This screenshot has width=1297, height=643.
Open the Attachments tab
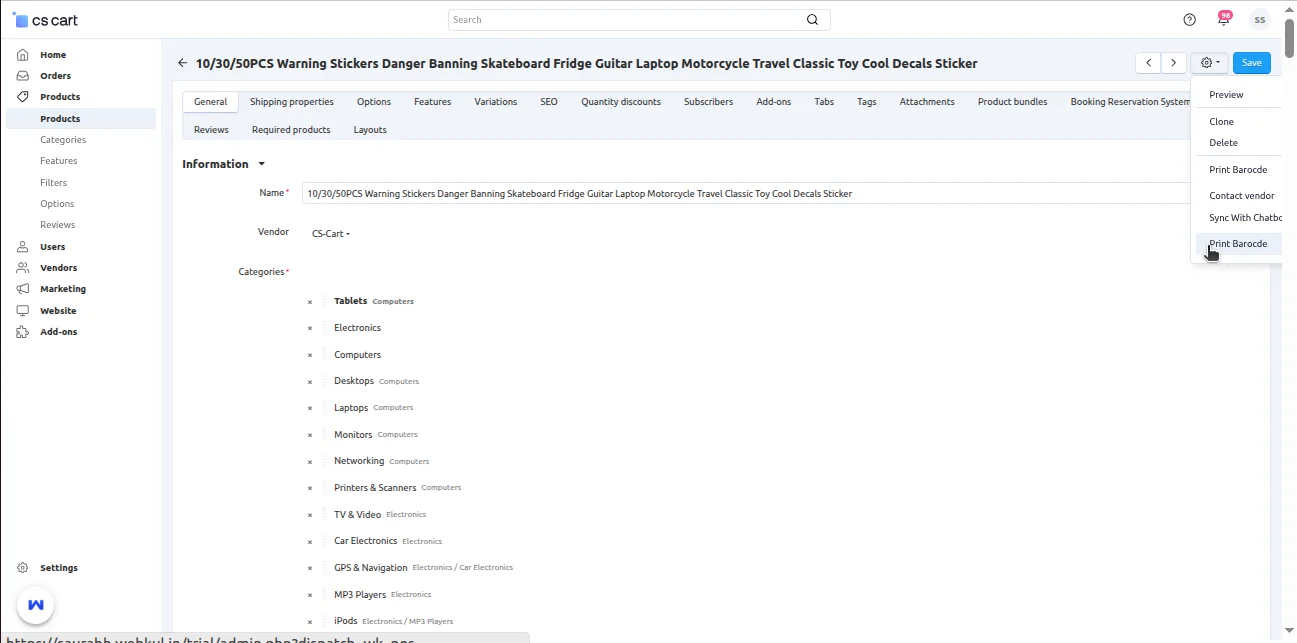[x=927, y=102]
